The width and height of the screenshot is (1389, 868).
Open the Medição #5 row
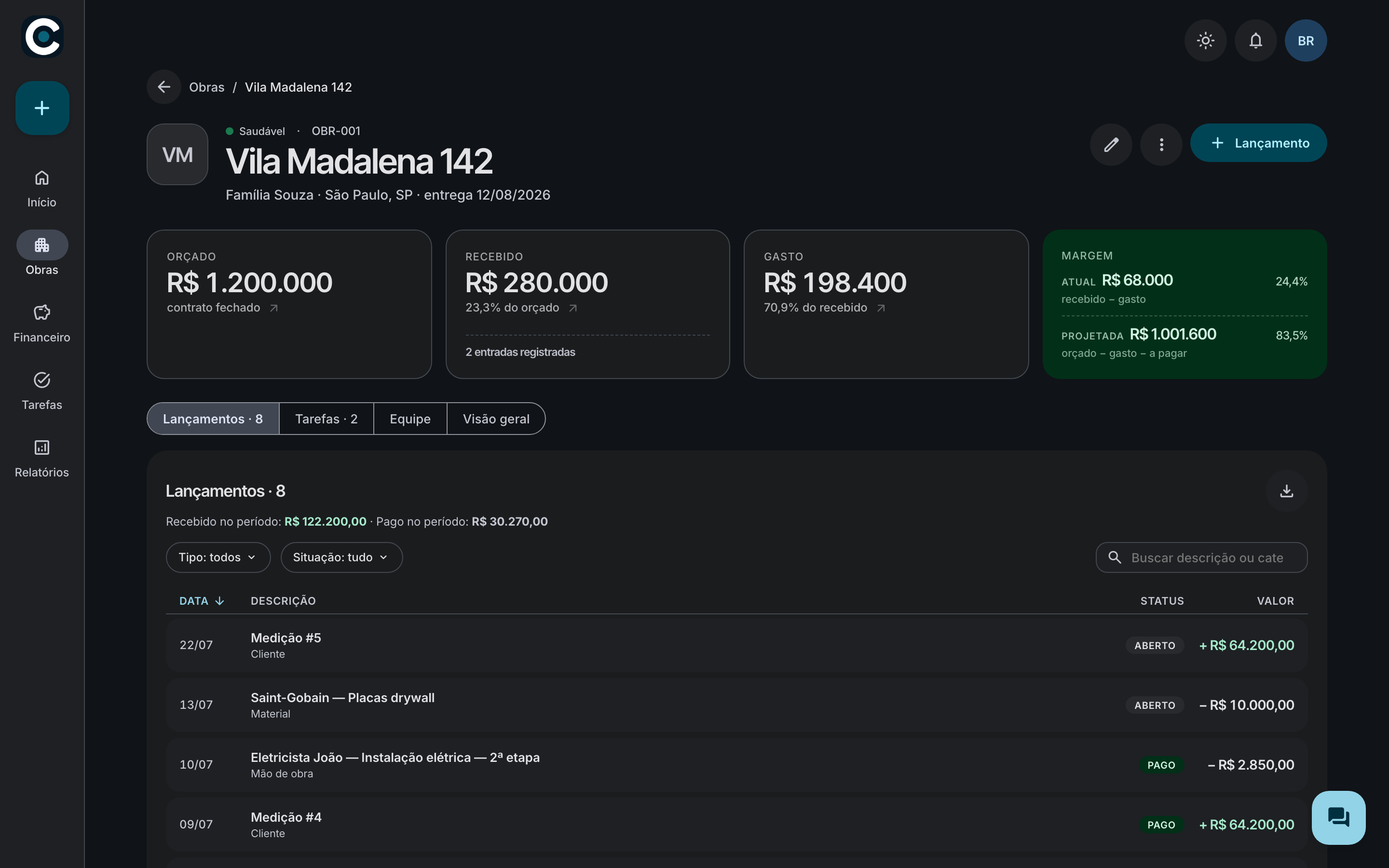click(x=736, y=645)
